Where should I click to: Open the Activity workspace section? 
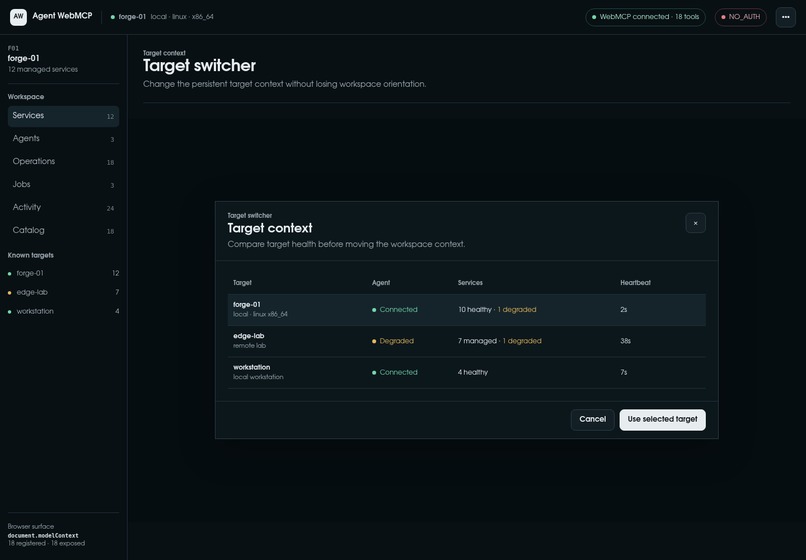[x=63, y=208]
